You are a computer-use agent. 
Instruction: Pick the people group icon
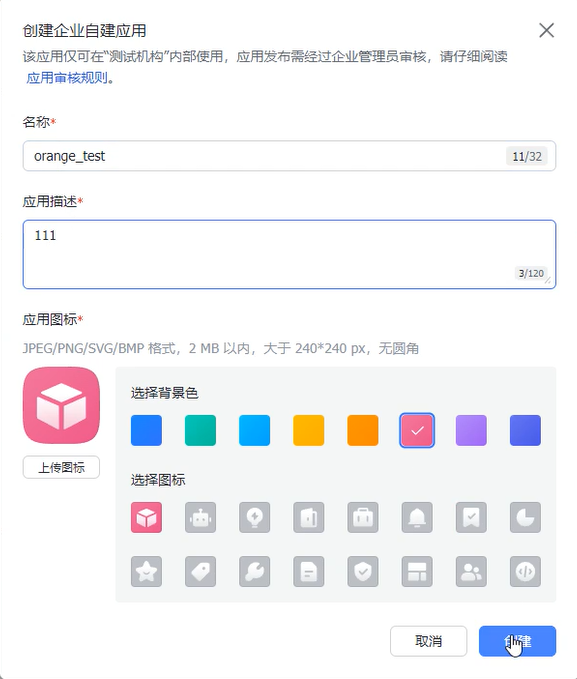pyautogui.click(x=471, y=571)
